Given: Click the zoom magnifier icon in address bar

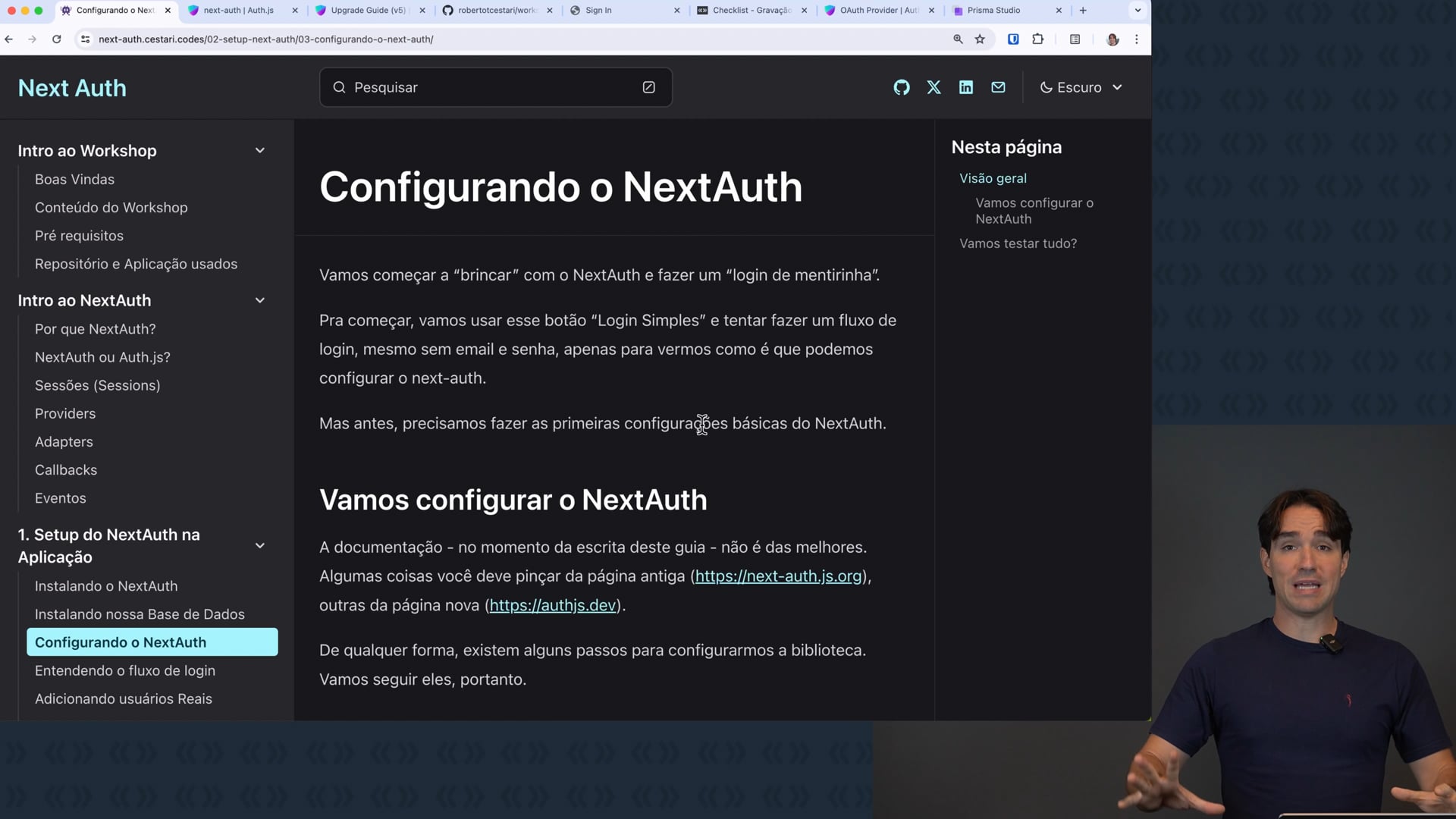Looking at the screenshot, I should tap(958, 39).
